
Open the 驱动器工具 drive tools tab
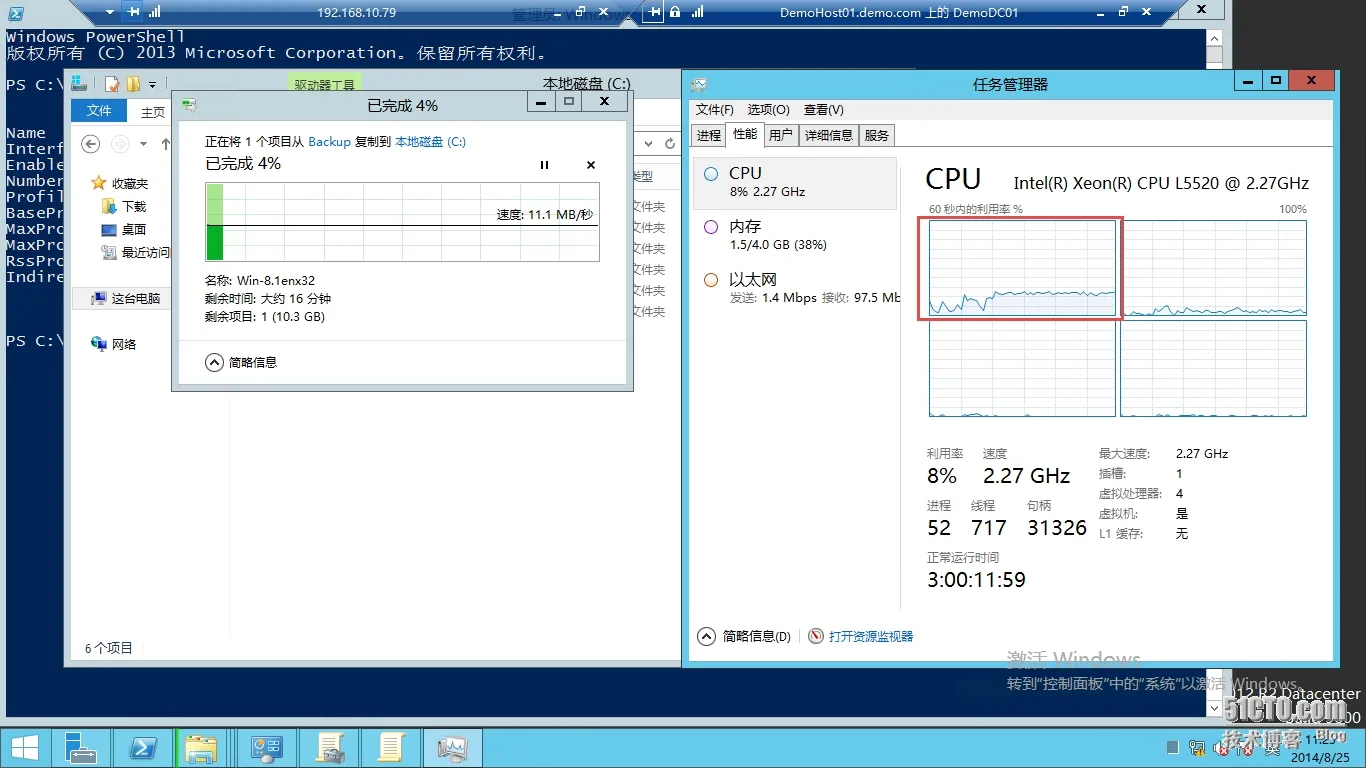click(324, 85)
